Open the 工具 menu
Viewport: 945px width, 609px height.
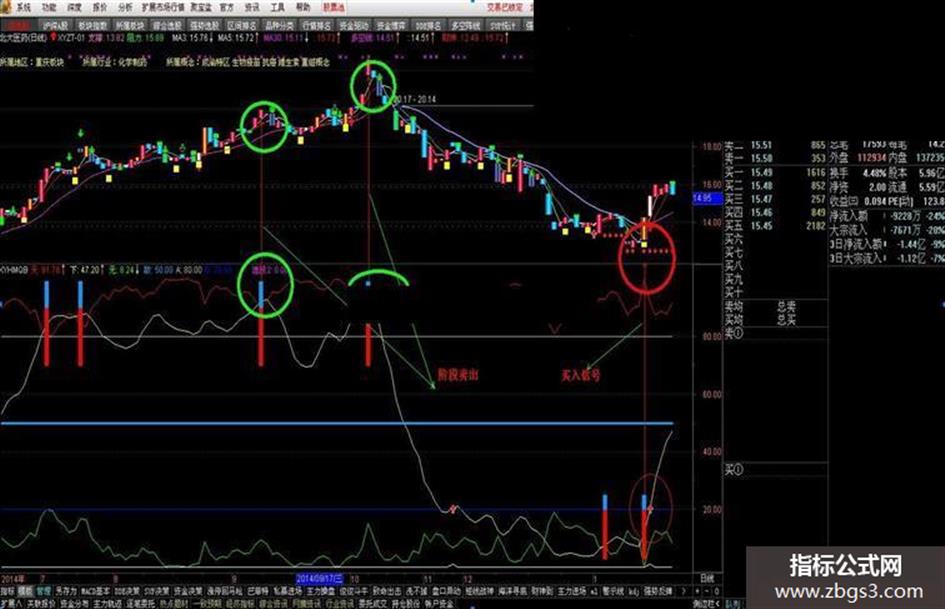[277, 8]
